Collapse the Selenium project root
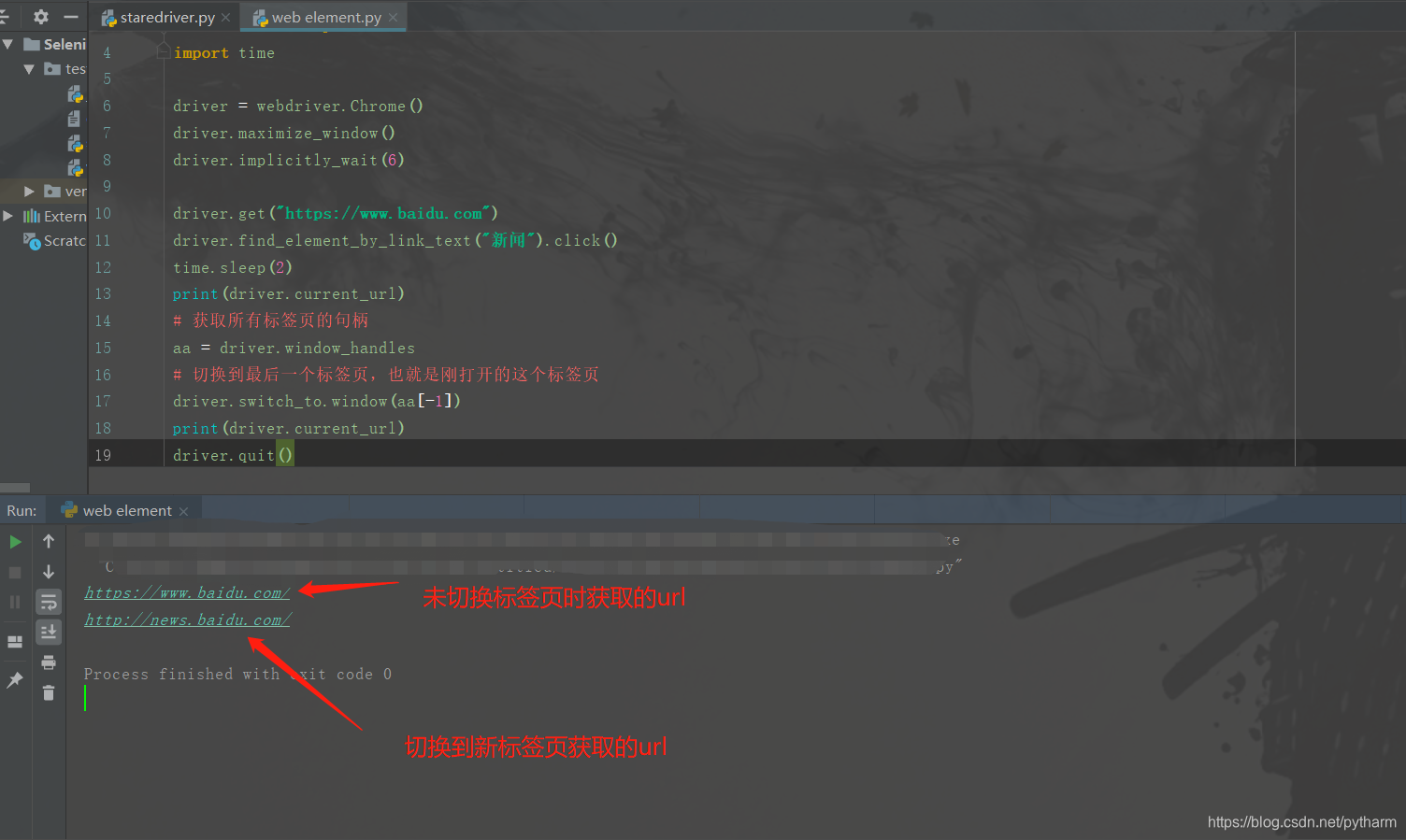Screen dimensions: 1406x840 point(7,44)
